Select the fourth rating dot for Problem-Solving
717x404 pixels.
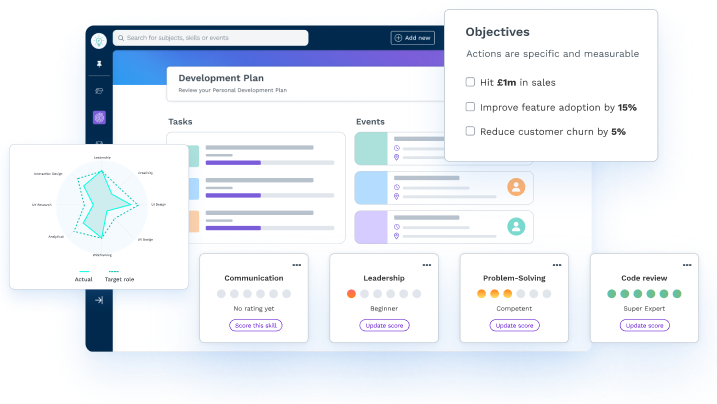(x=521, y=294)
